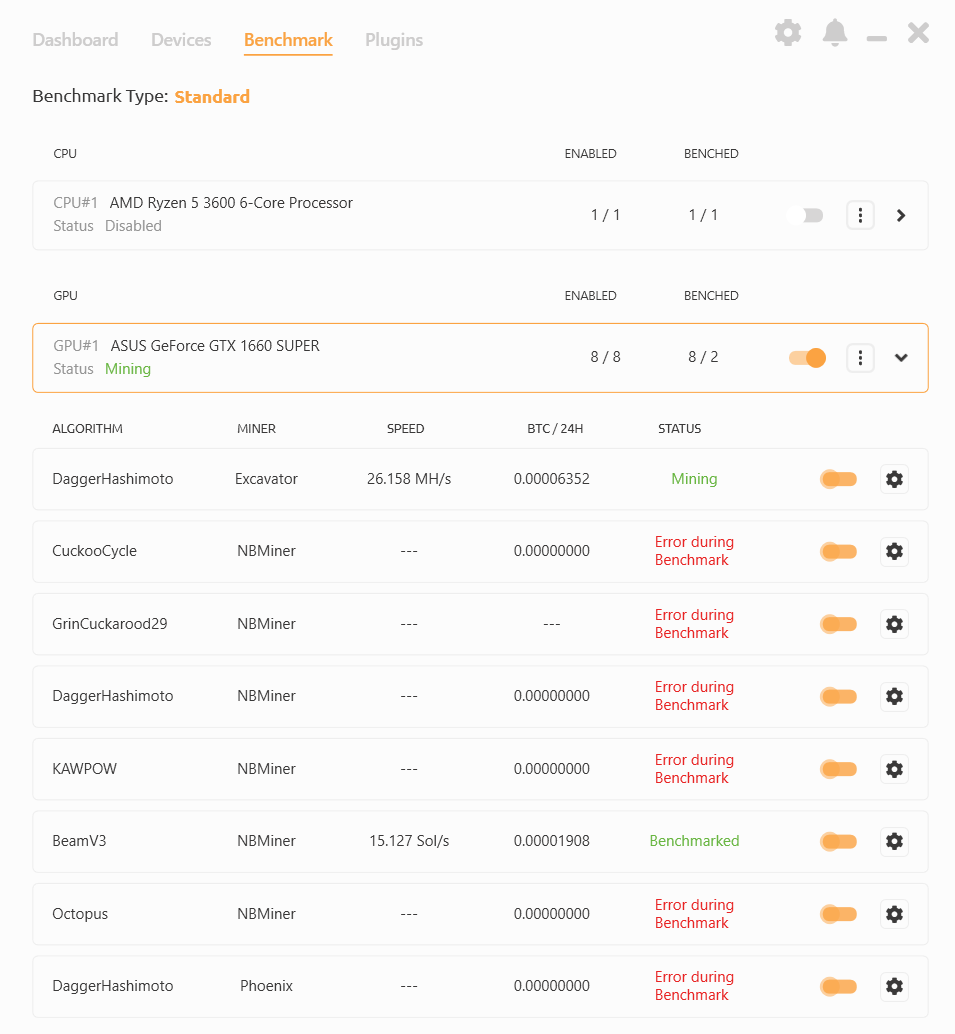Minimize the miner window
955x1034 pixels.
[877, 38]
